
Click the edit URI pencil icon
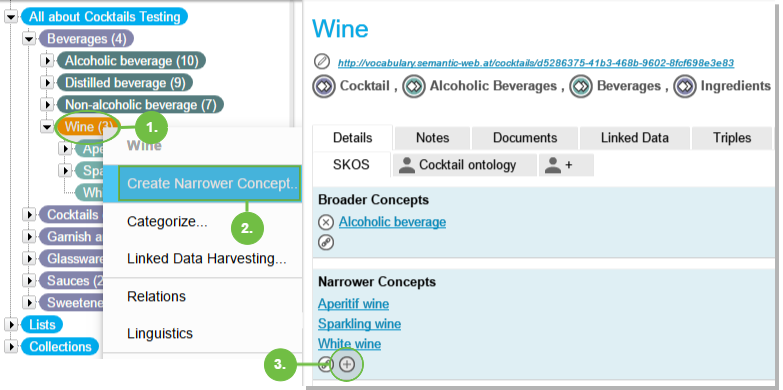tap(322, 62)
